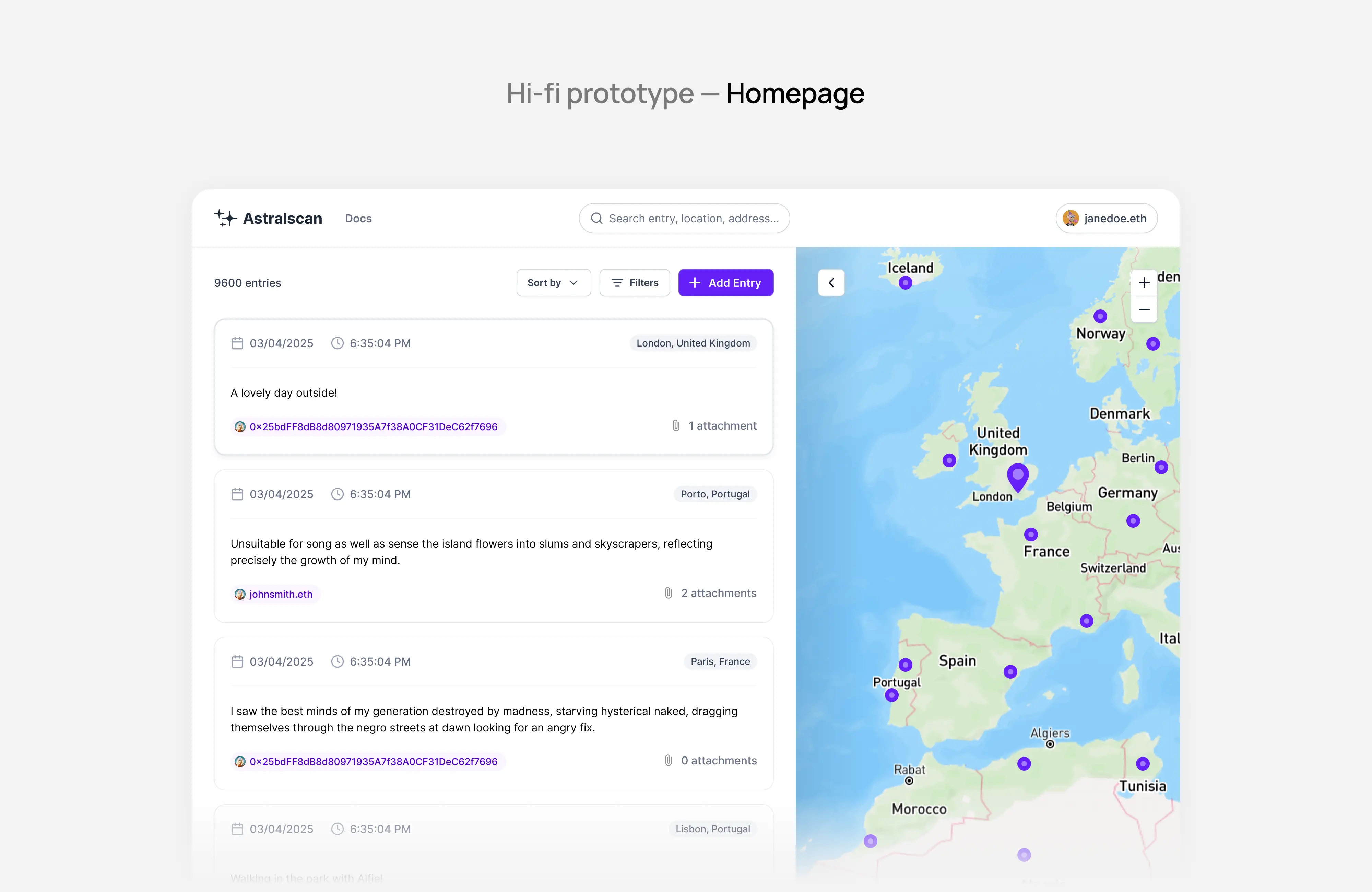Open the entry beginning 'Unsuitable for song'
The width and height of the screenshot is (1372, 892).
[x=494, y=546]
